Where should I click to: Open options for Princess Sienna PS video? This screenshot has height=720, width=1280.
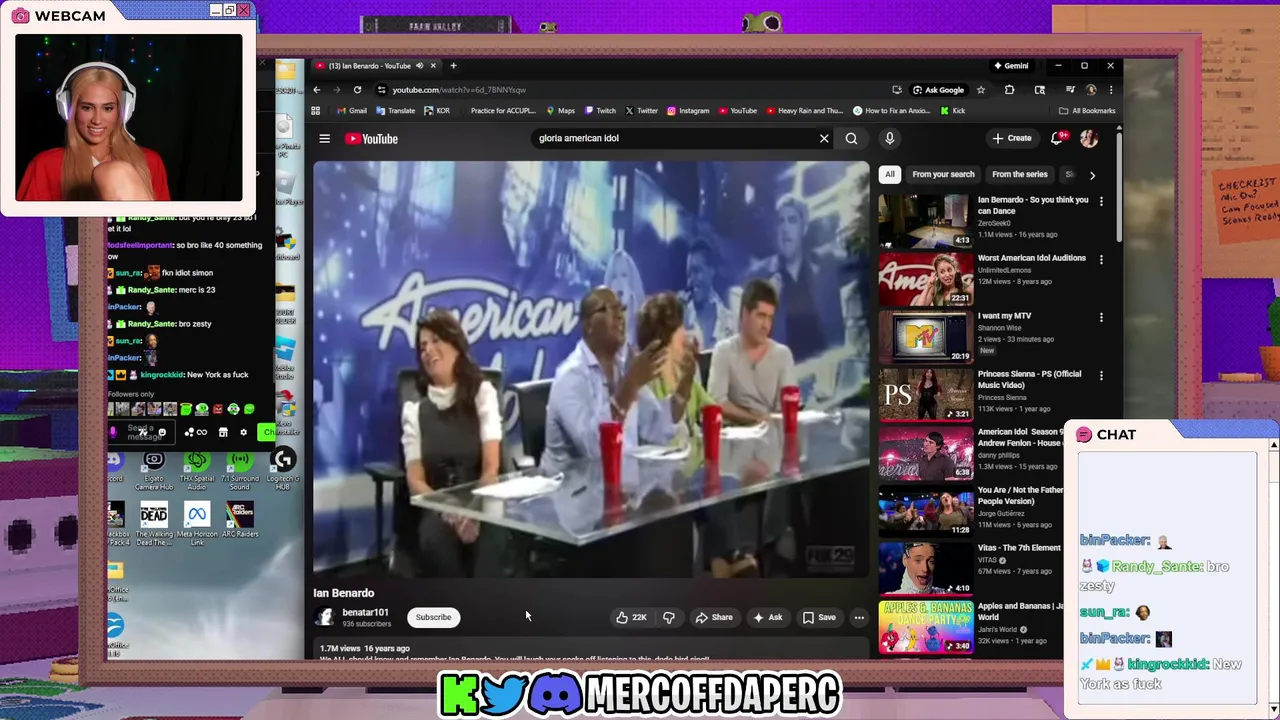click(1101, 375)
